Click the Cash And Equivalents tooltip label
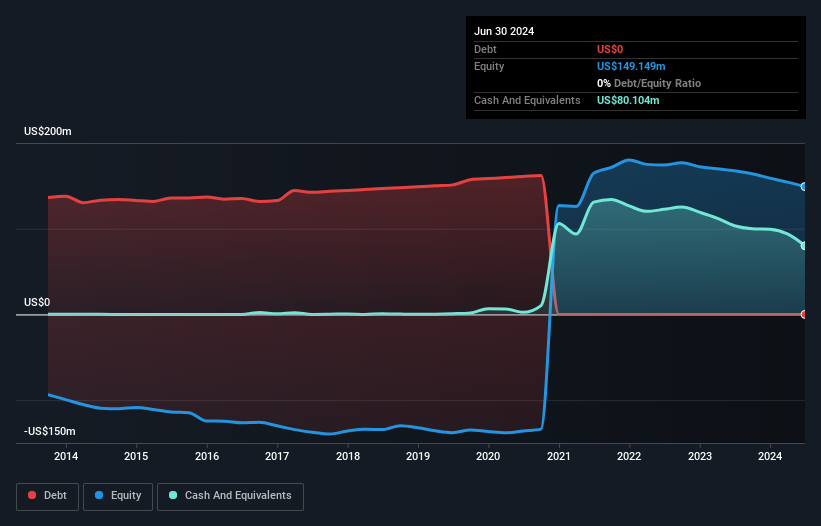Viewport: 821px width, 526px height. click(x=527, y=100)
